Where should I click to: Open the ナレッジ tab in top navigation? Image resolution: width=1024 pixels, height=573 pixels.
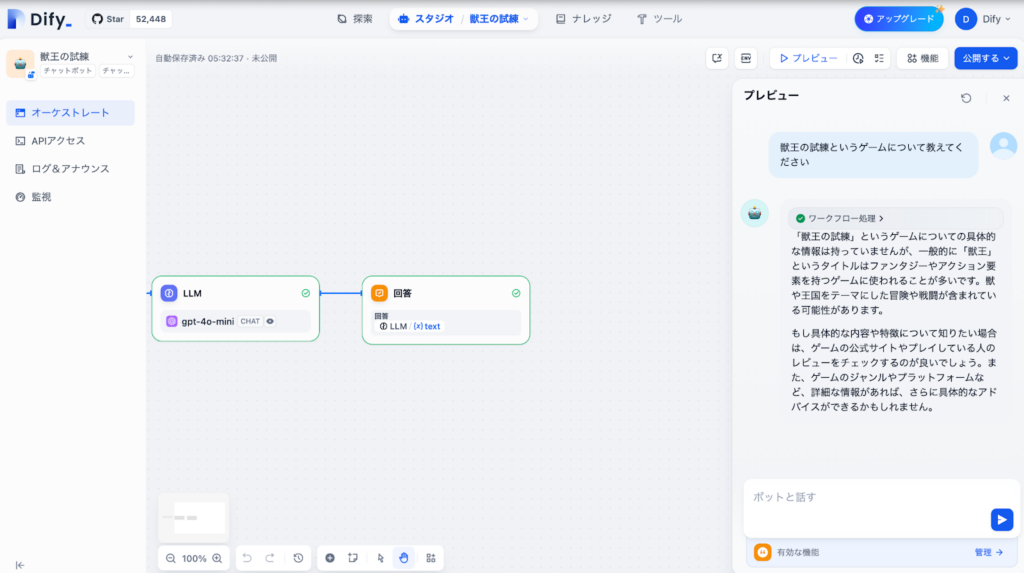(x=583, y=19)
